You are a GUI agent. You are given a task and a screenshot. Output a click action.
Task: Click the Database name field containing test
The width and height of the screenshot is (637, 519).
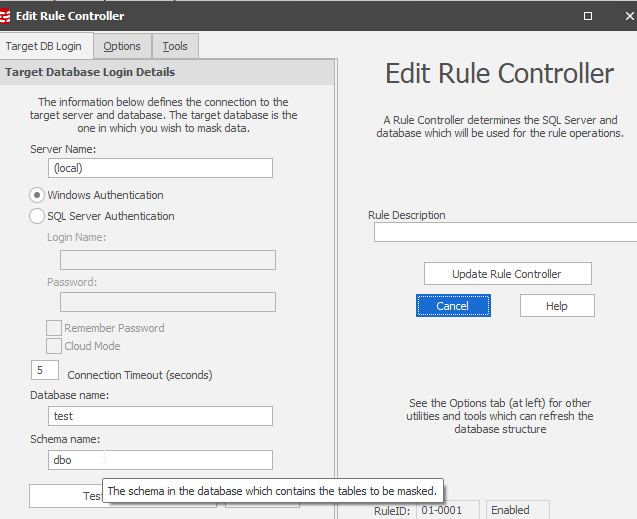point(160,416)
